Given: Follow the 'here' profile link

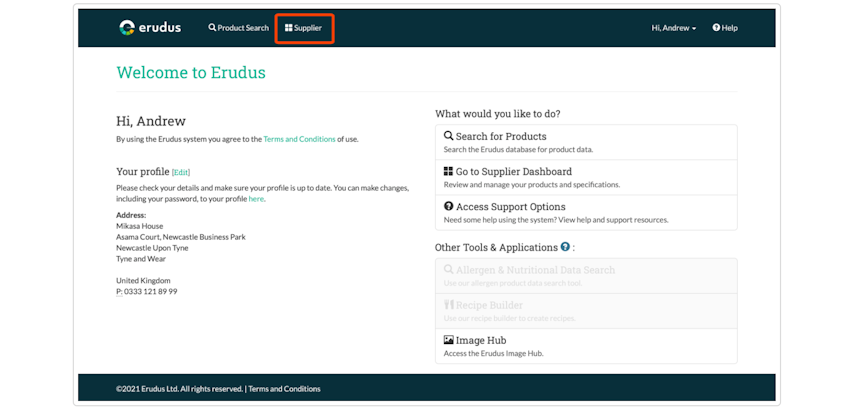Looking at the screenshot, I should click(x=256, y=199).
